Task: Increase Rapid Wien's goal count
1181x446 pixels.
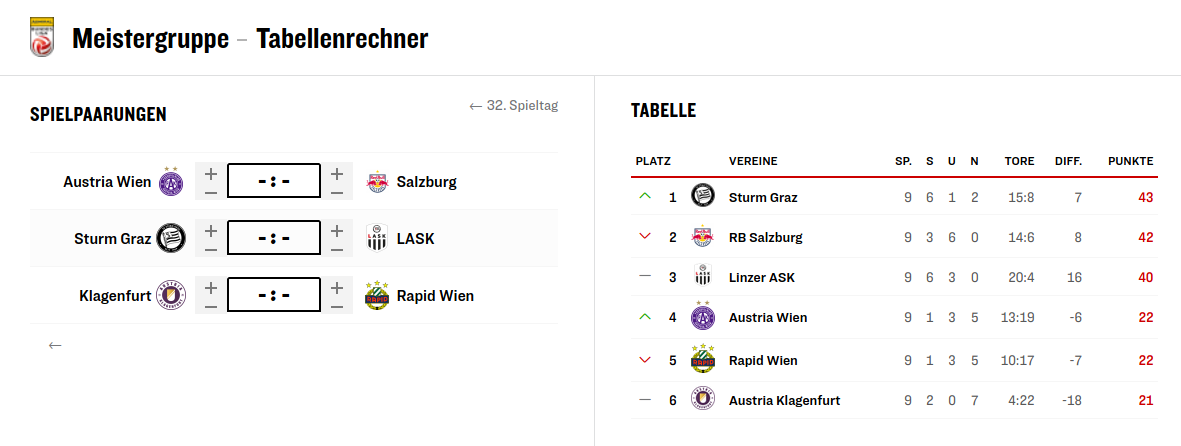Action: pos(337,286)
